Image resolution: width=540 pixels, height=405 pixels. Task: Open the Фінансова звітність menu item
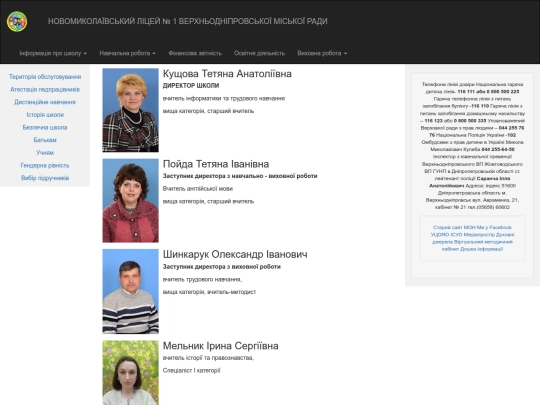click(x=195, y=53)
